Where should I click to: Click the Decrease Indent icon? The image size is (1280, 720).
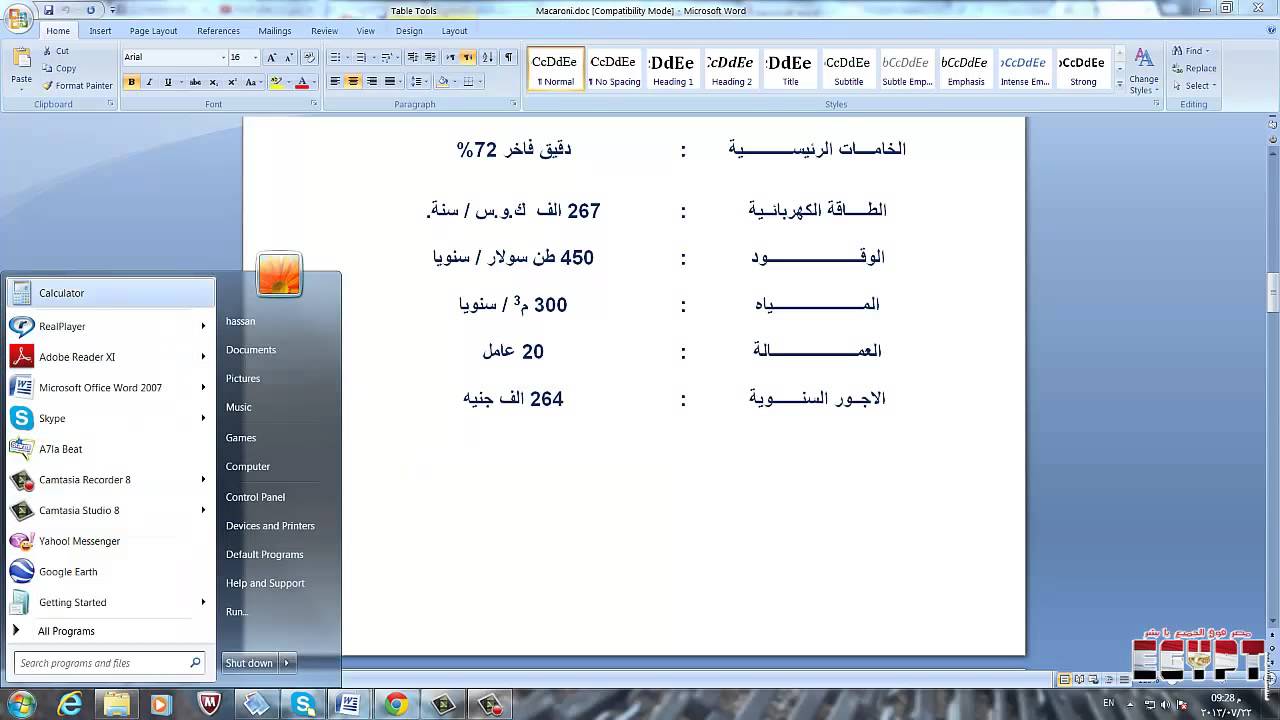tap(412, 58)
